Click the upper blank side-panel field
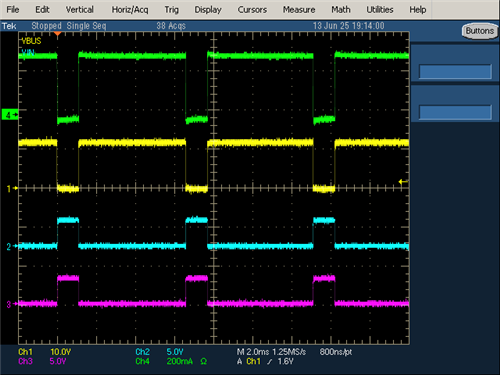 pyautogui.click(x=455, y=72)
